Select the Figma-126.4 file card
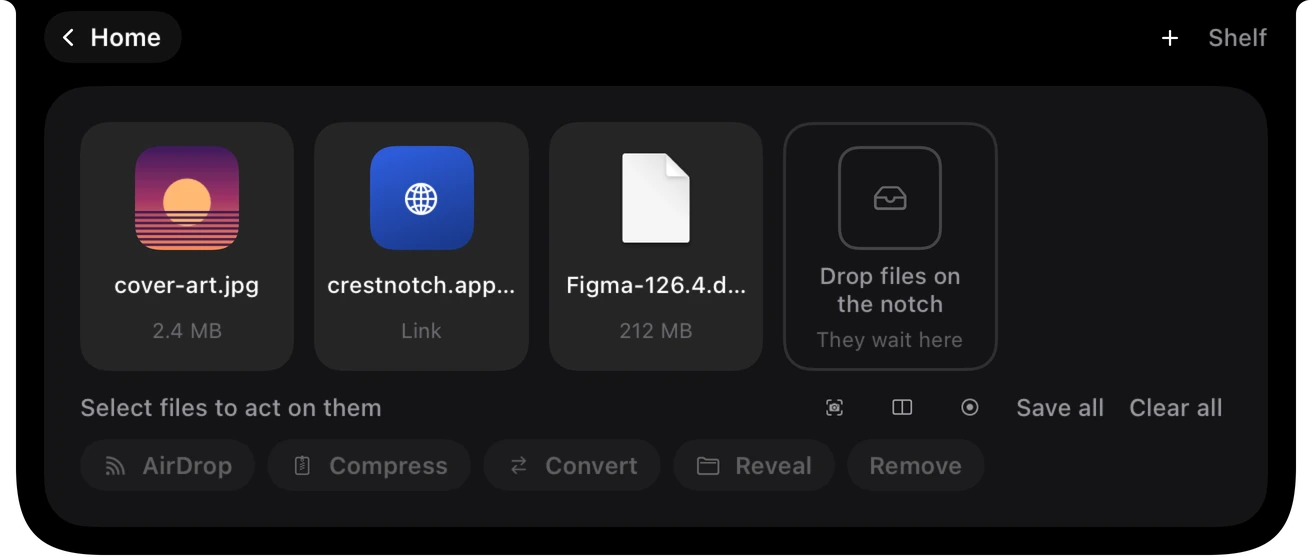Viewport: 1312px width, 560px height. (656, 246)
